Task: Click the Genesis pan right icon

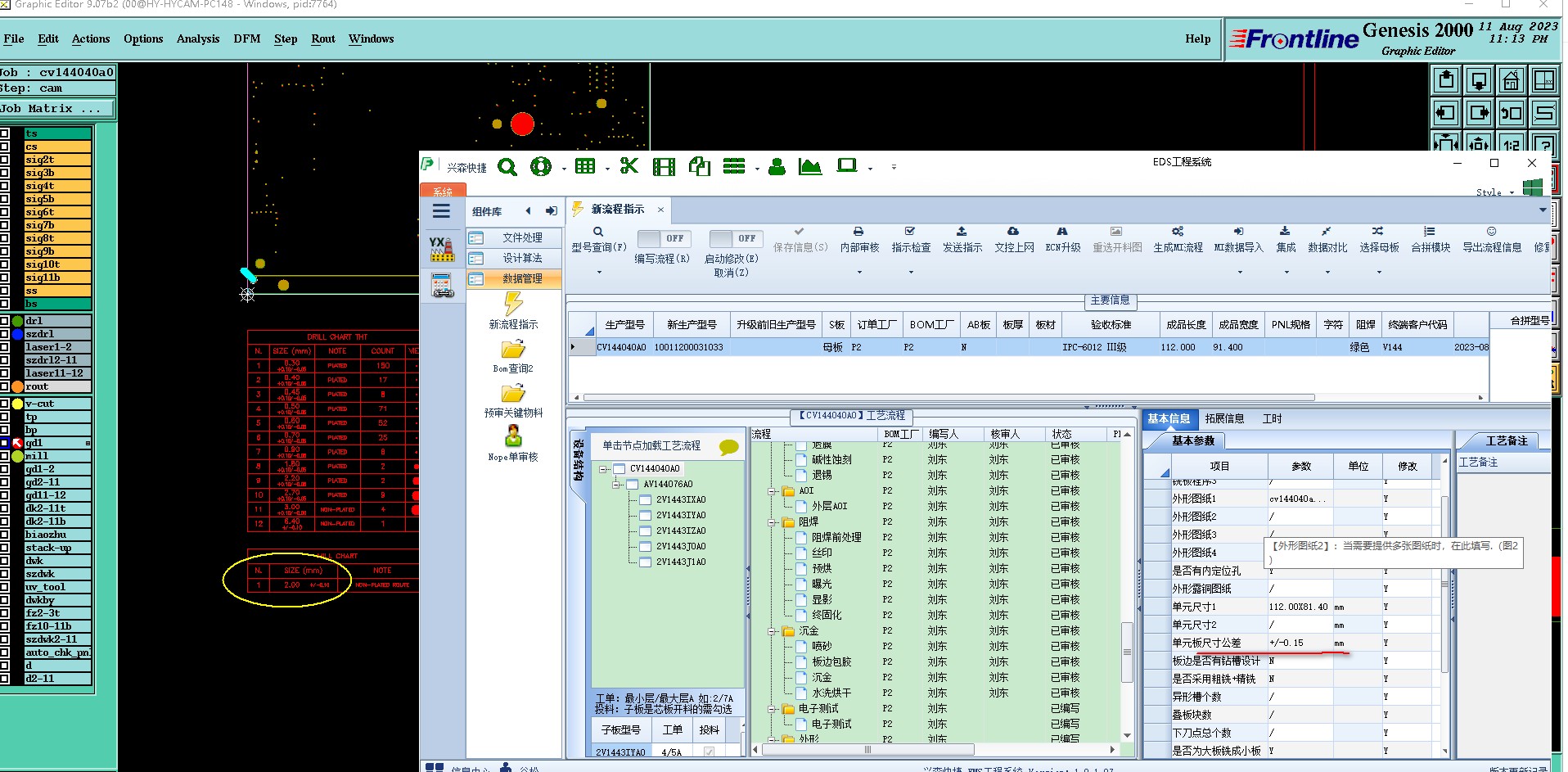Action: click(1479, 113)
